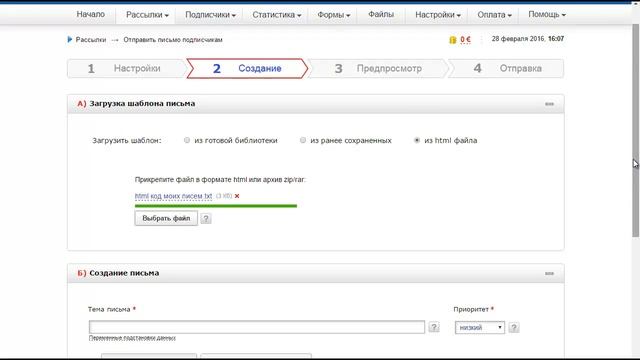
Task: Collapse the Загрузка шаблона письма section
Action: (549, 104)
